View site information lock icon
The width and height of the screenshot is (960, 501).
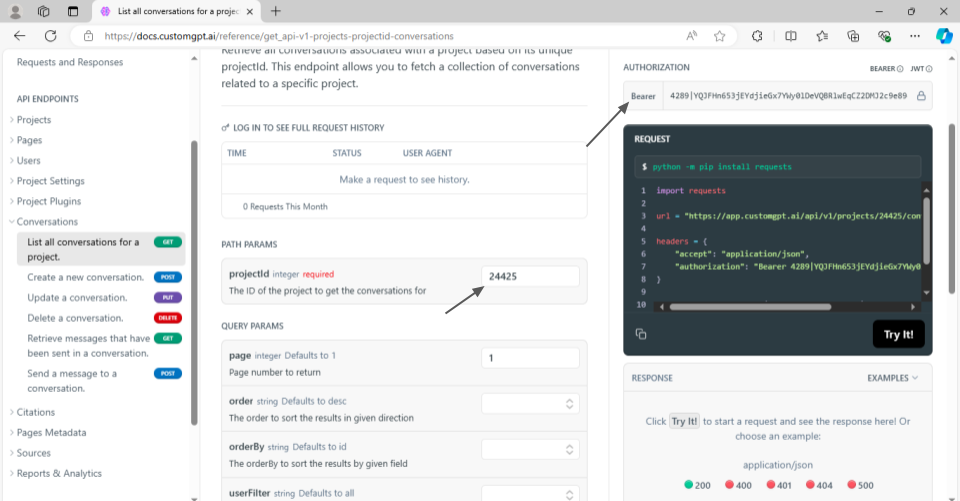[x=88, y=36]
